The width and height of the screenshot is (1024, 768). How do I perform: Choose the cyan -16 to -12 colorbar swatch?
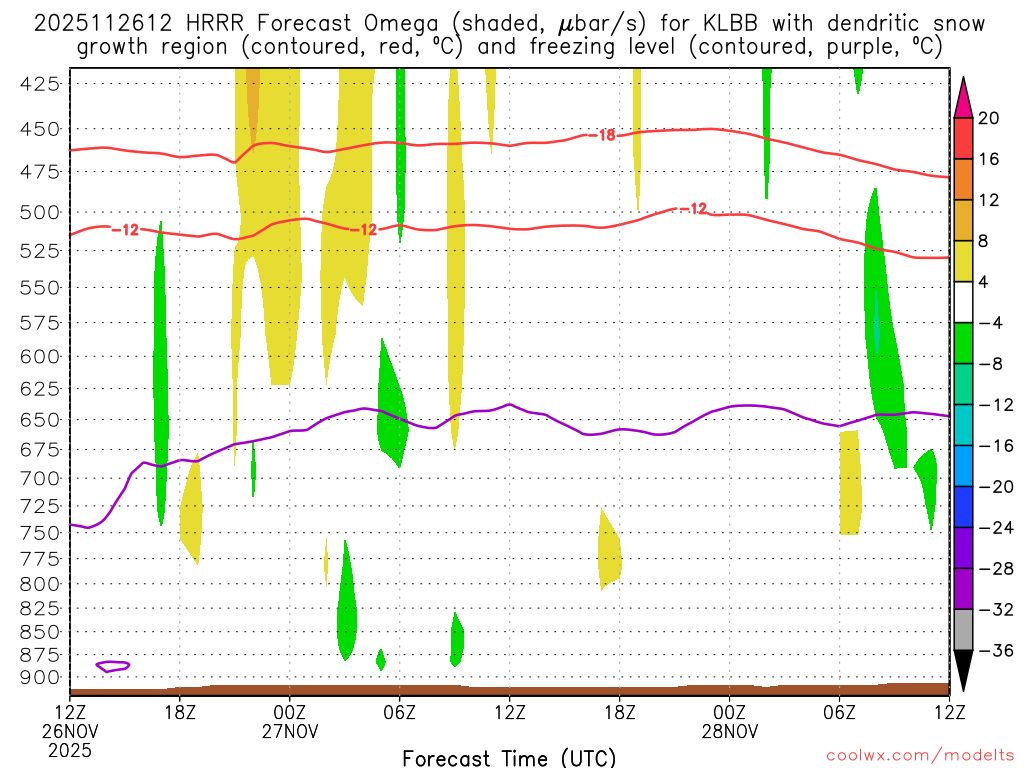[963, 425]
